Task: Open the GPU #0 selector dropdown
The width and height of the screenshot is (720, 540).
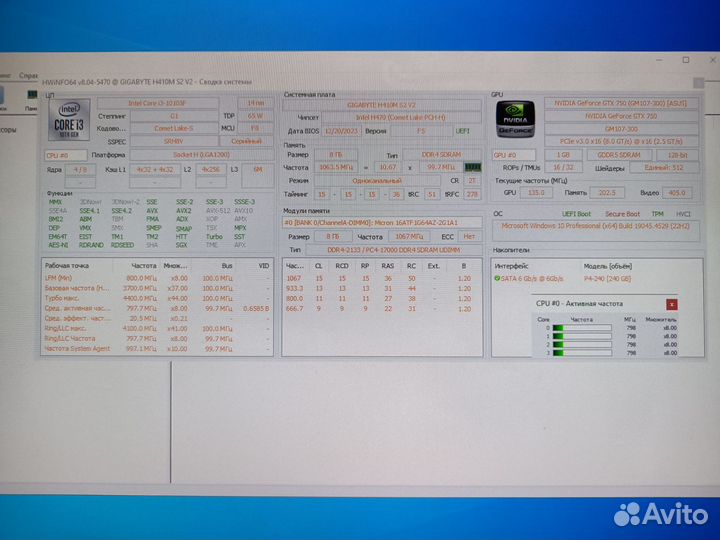Action: 513,155
